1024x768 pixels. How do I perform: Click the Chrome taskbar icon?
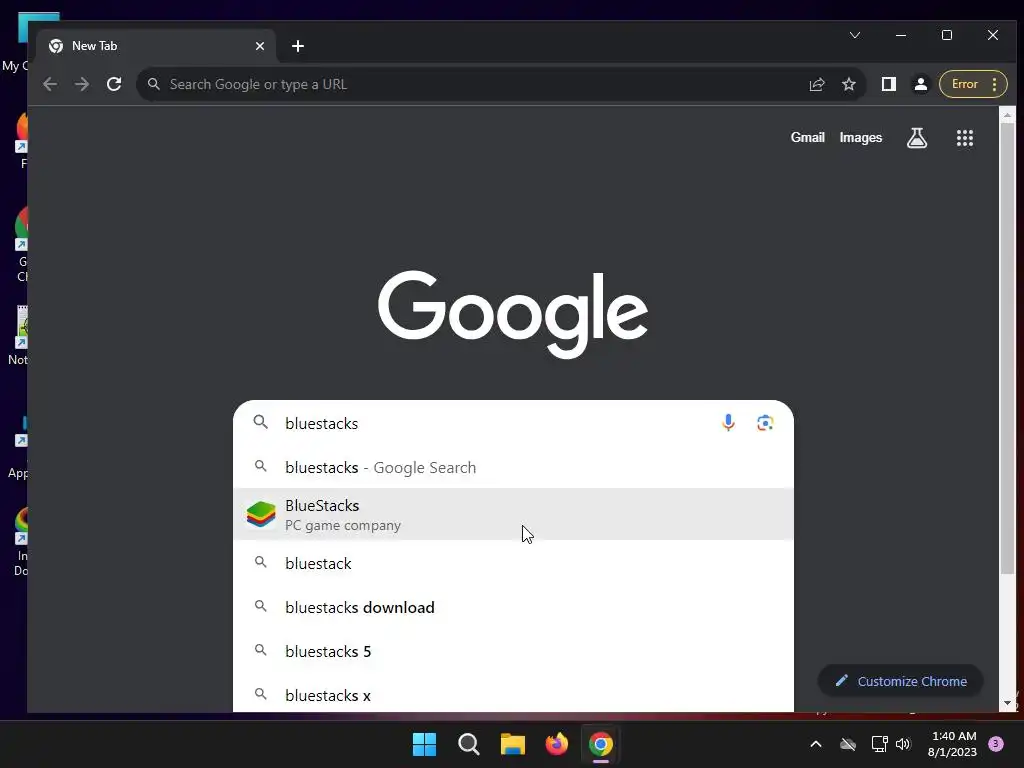coord(601,744)
